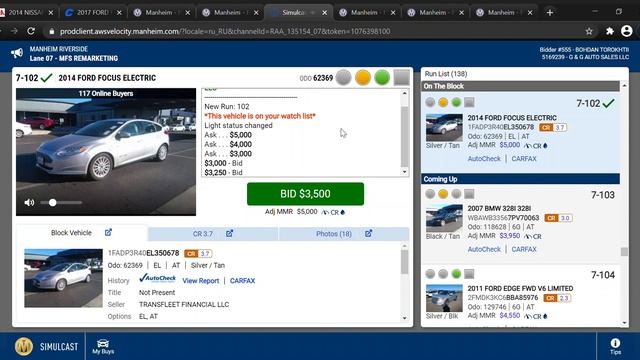Image resolution: width=640 pixels, height=360 pixels.
Task: Click the live auction video feed
Action: (x=106, y=152)
